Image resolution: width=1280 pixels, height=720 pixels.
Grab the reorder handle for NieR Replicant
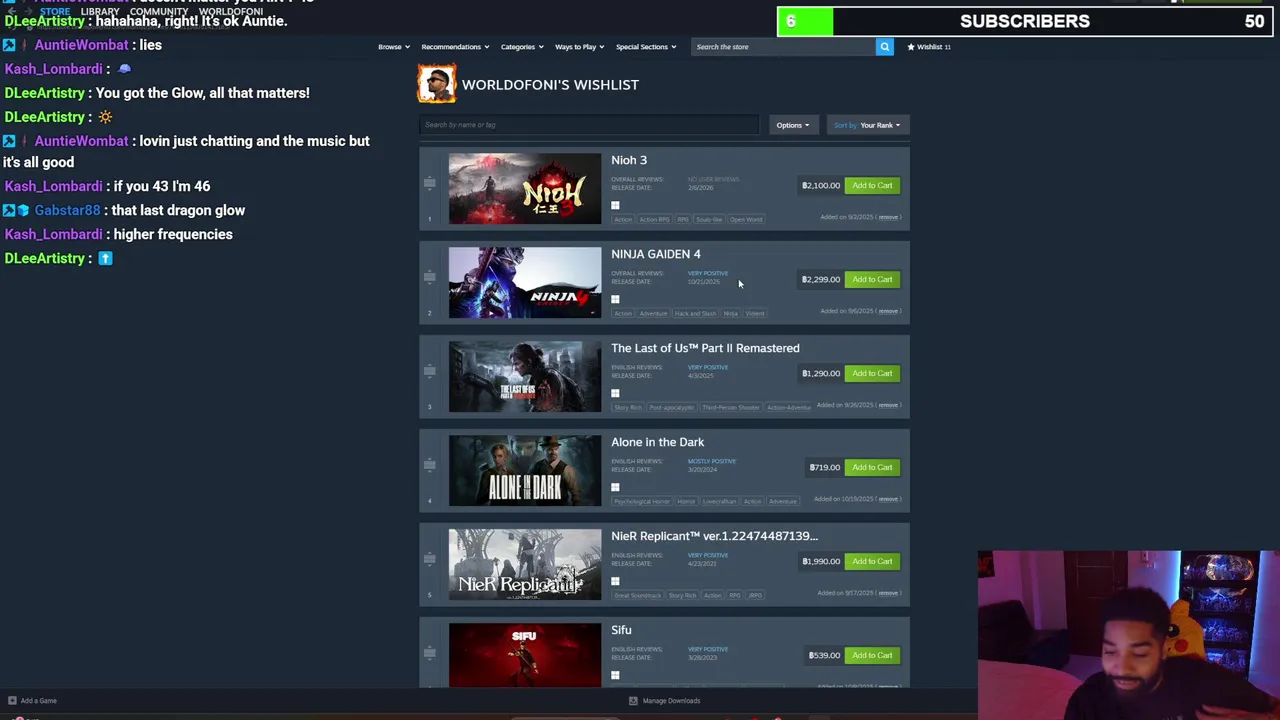coord(429,559)
